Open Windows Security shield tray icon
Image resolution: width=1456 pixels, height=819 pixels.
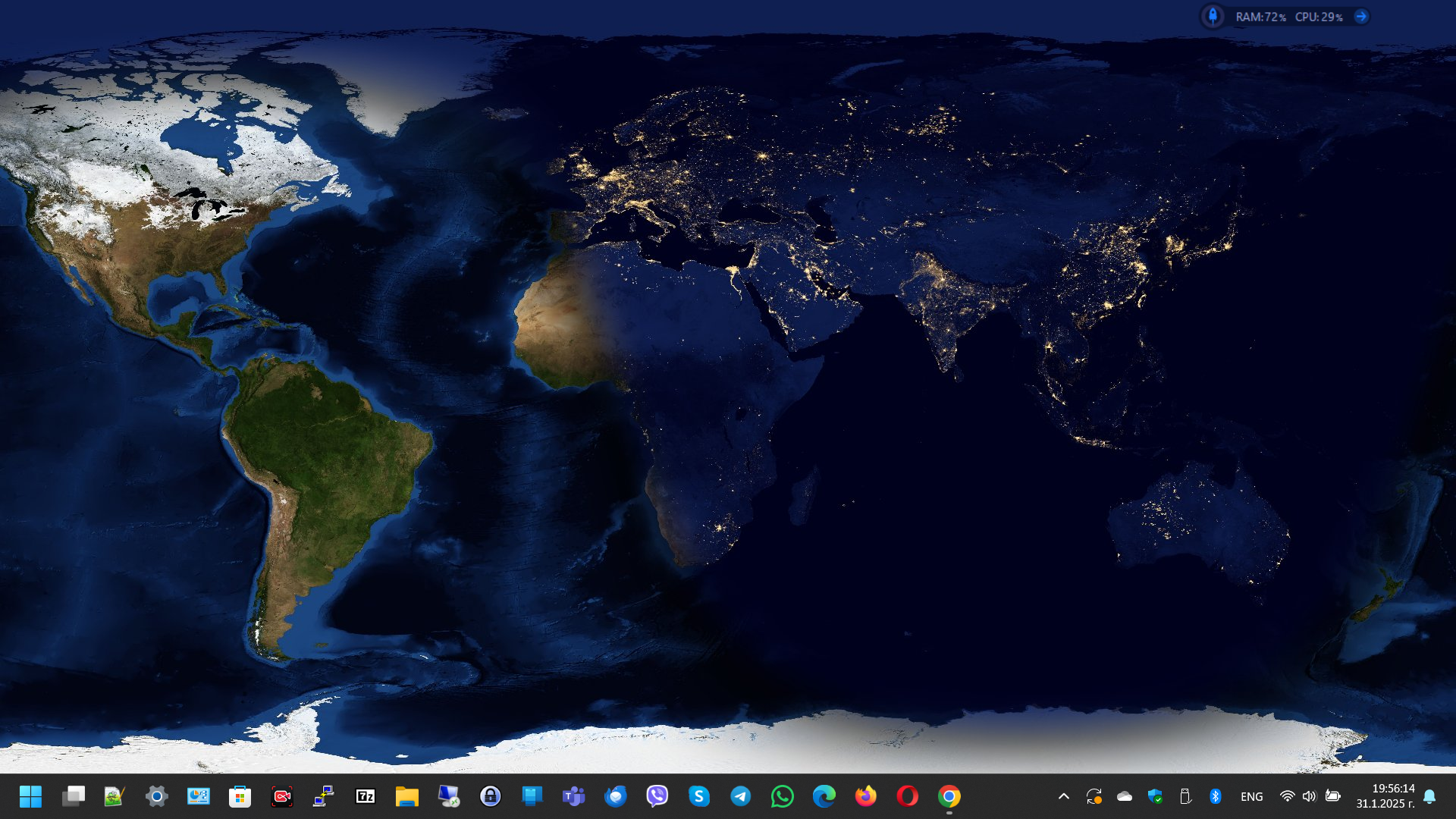[1155, 796]
